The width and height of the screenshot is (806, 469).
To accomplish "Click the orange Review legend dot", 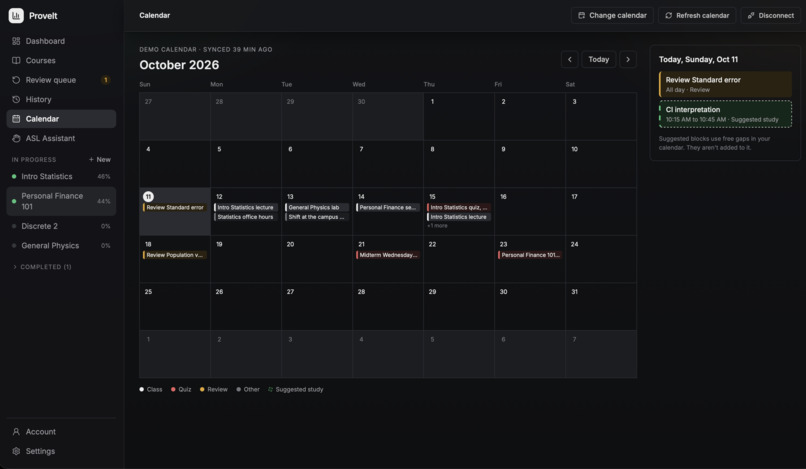I will pos(202,389).
